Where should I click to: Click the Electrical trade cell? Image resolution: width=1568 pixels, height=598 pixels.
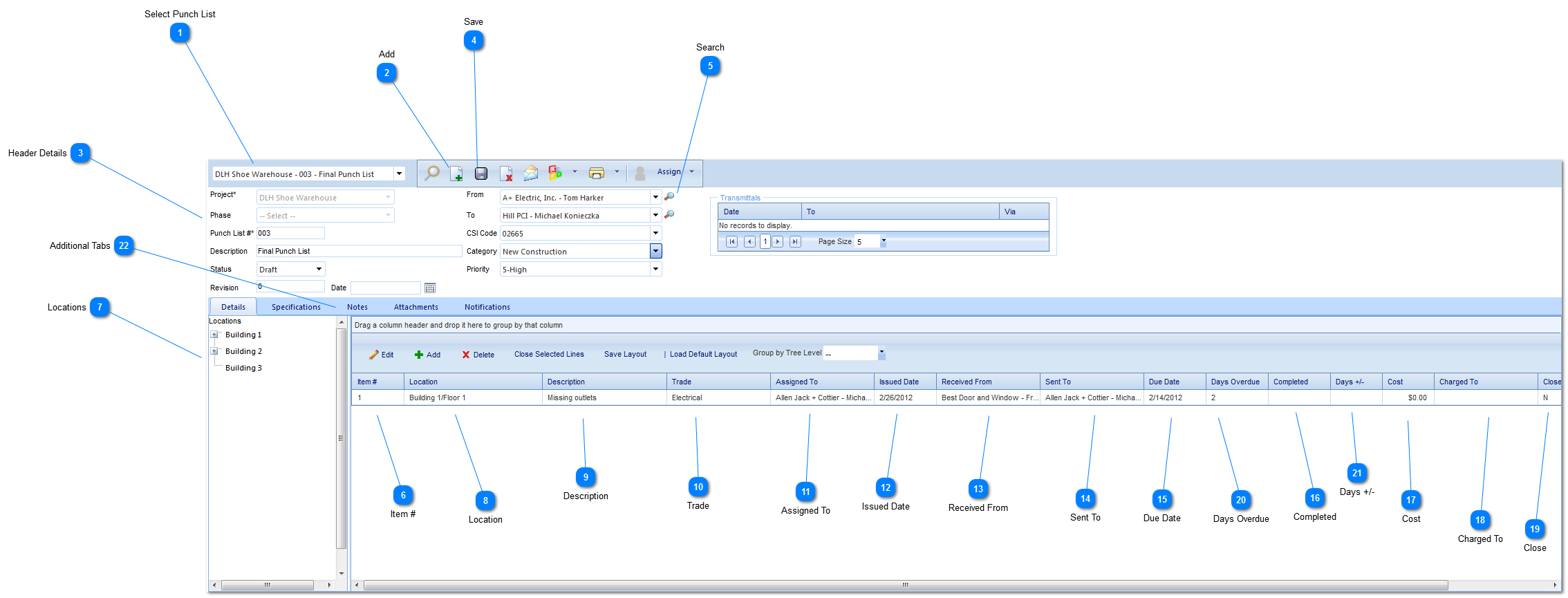(718, 398)
